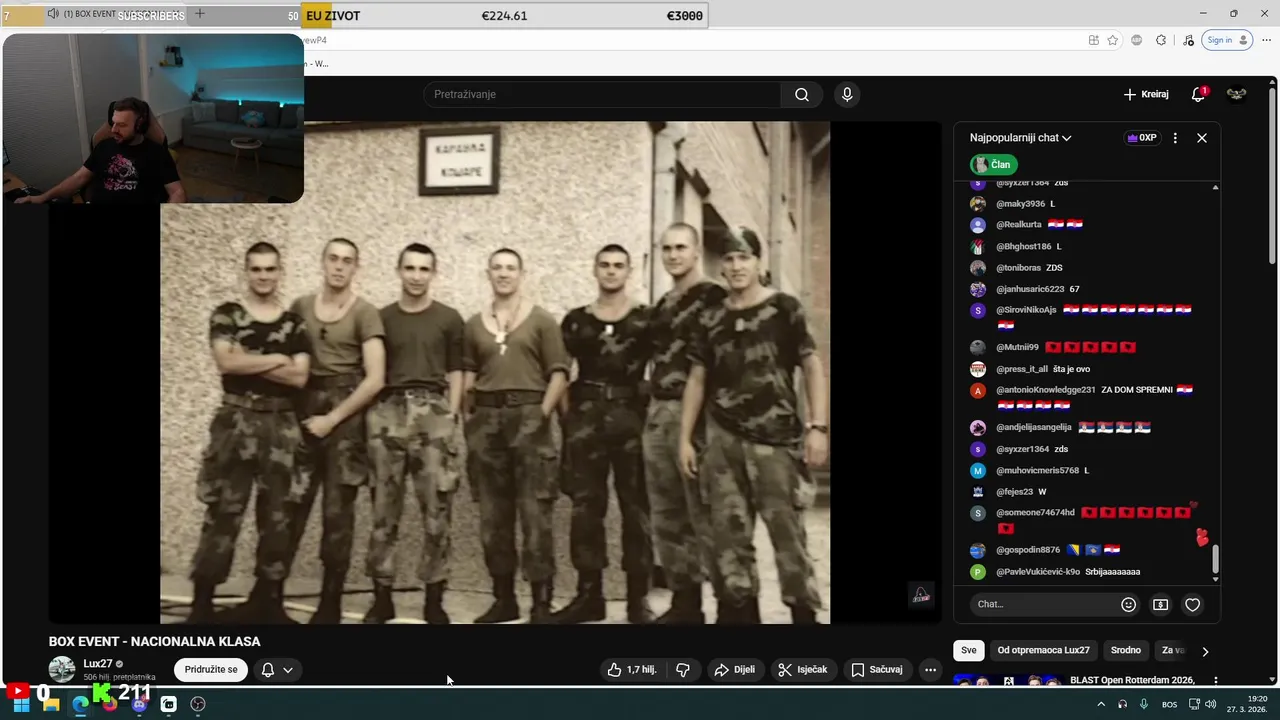1280x720 pixels.
Task: Open a new browser tab plus button
Action: pyautogui.click(x=200, y=14)
